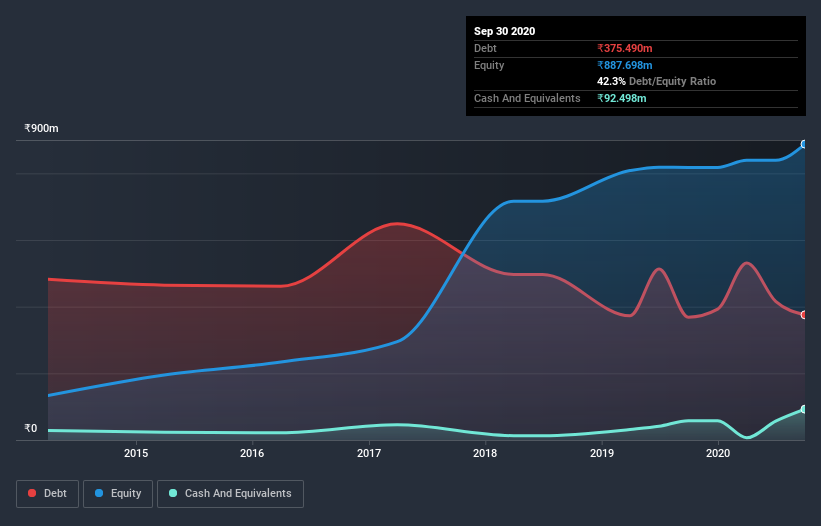Click the Sep 30 2020 tooltip date

coord(504,31)
